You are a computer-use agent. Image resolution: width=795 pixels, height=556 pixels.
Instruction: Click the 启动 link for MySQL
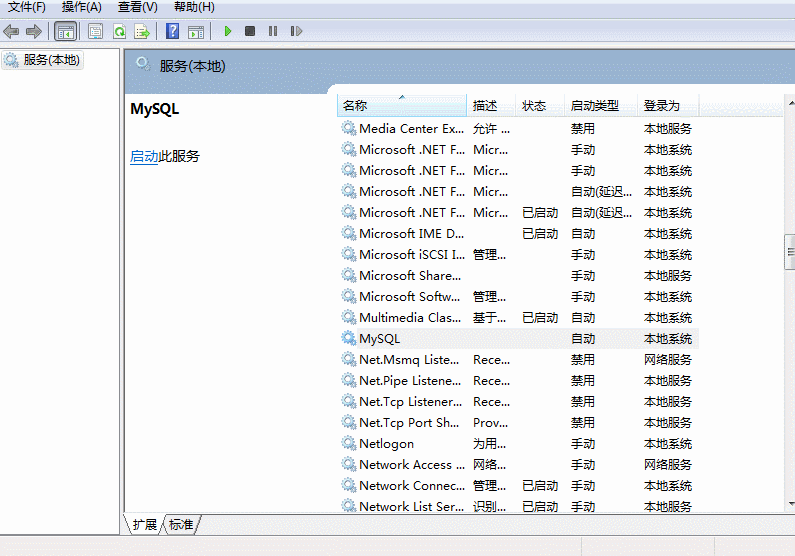point(144,157)
